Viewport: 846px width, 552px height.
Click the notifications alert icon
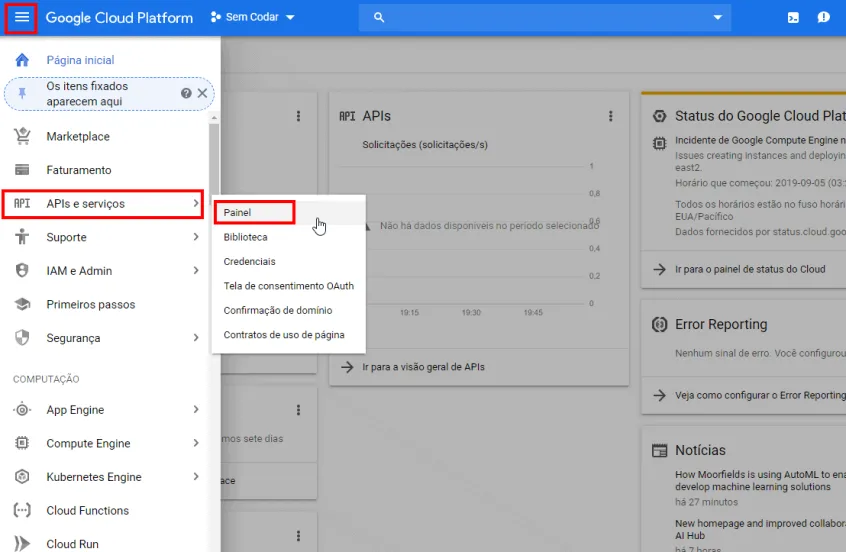point(823,18)
